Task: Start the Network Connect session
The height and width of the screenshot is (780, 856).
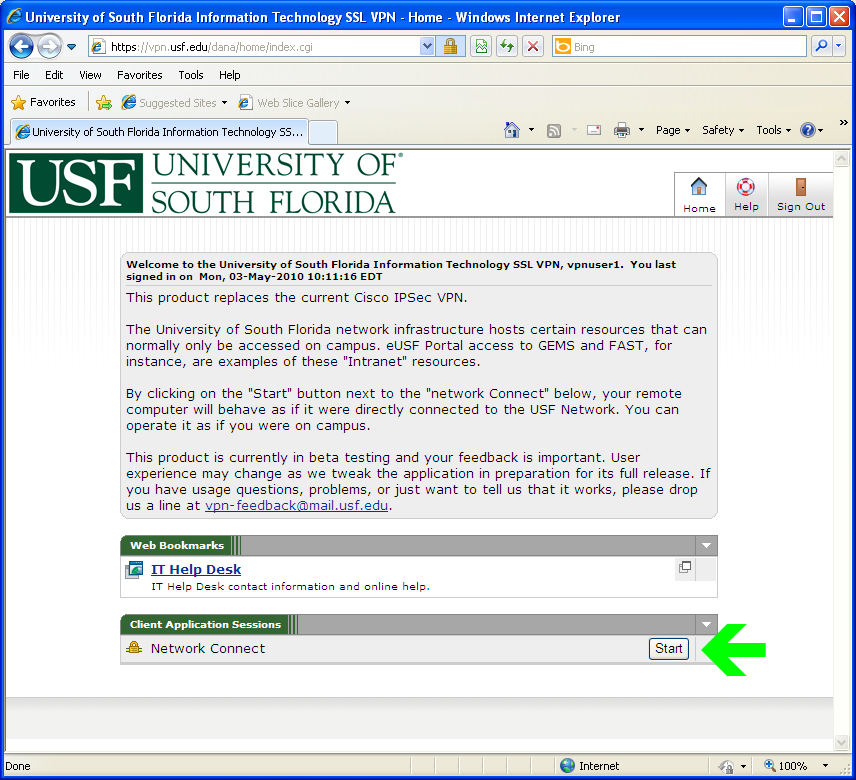Action: [x=669, y=648]
